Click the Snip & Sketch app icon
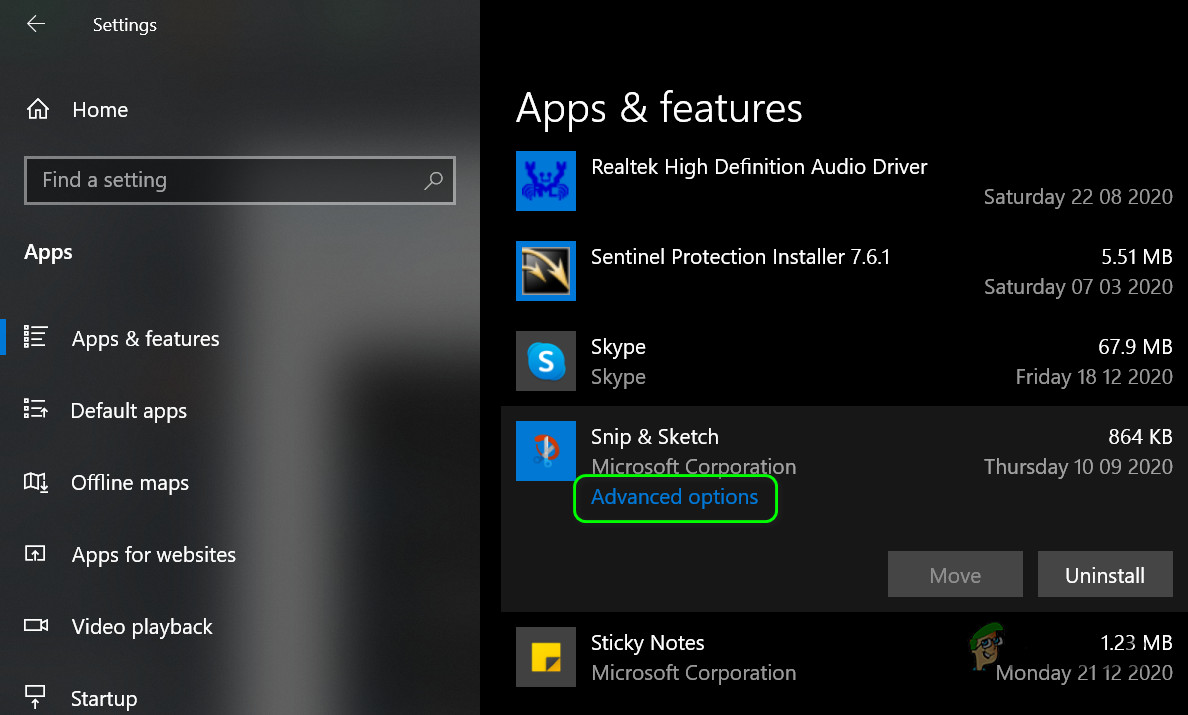 546,451
